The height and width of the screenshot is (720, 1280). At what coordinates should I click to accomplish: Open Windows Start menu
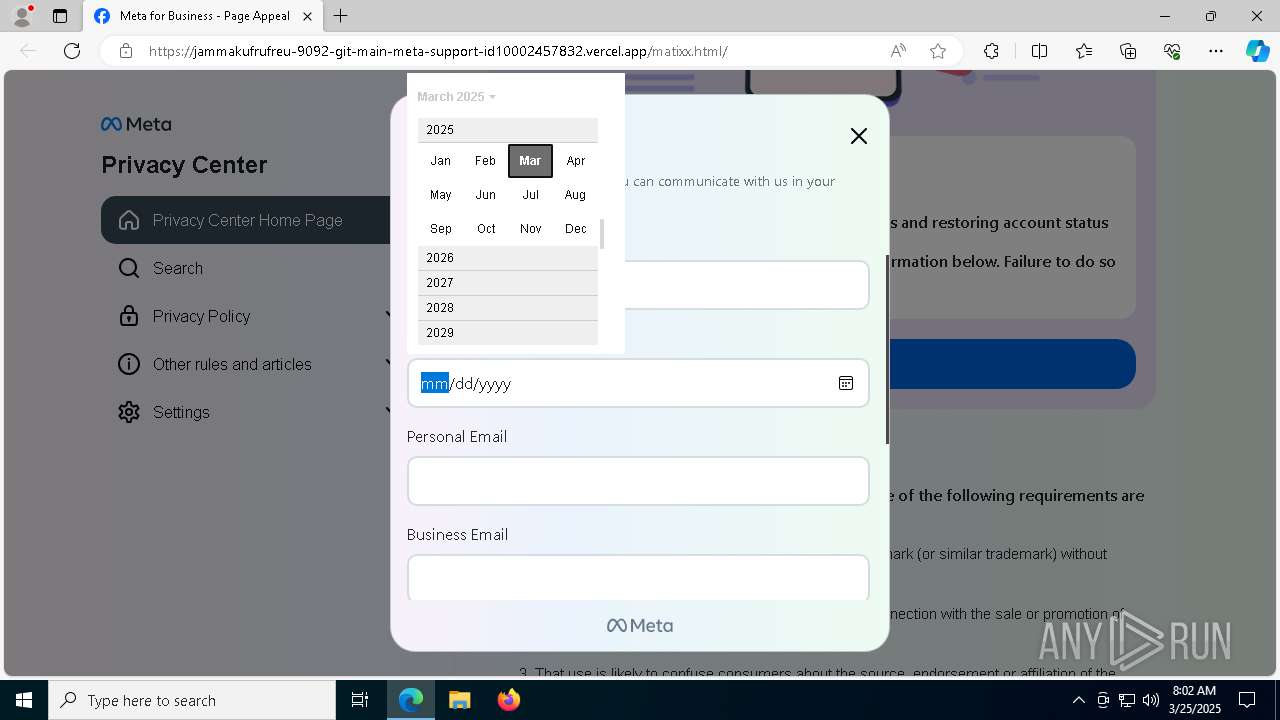24,700
